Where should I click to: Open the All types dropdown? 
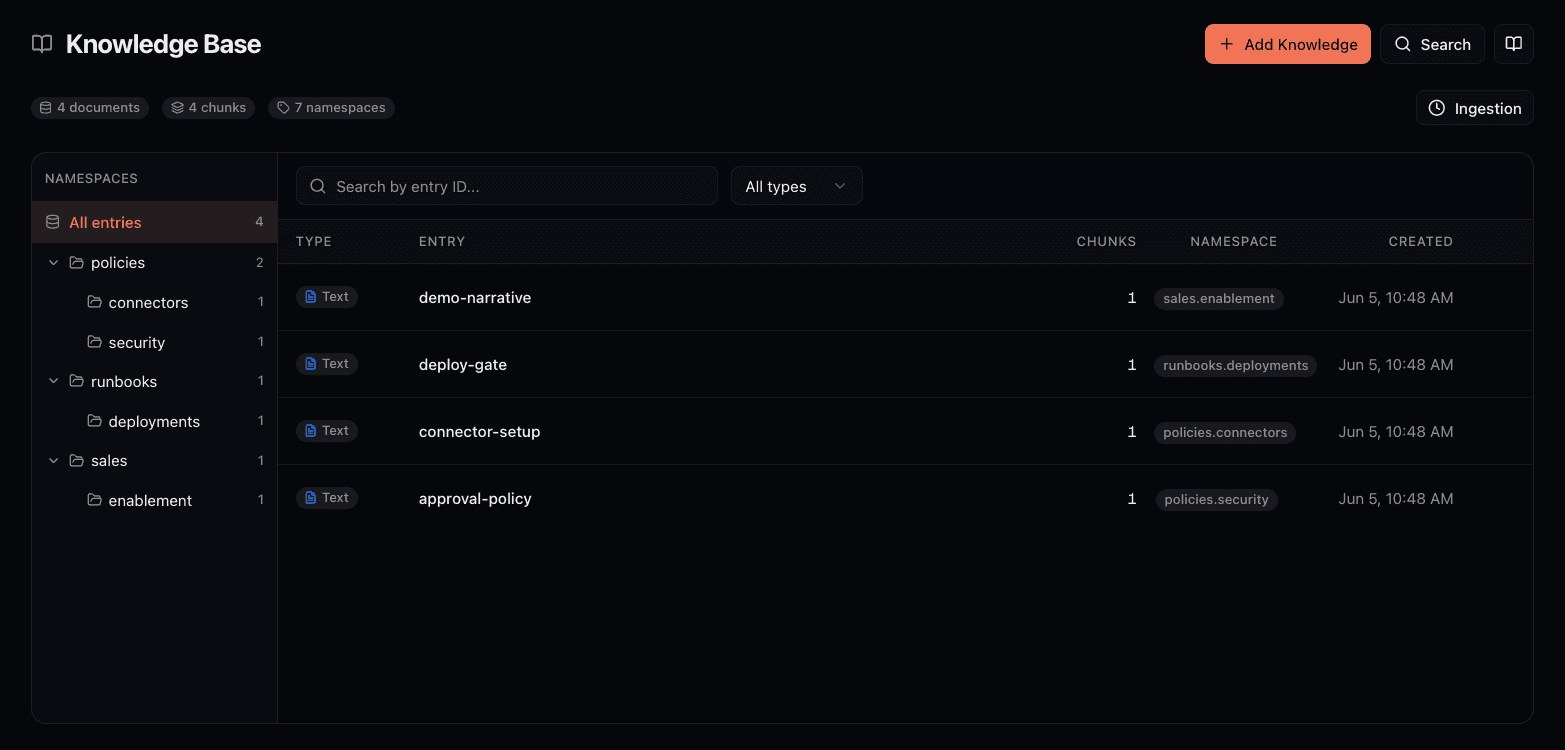click(x=797, y=186)
